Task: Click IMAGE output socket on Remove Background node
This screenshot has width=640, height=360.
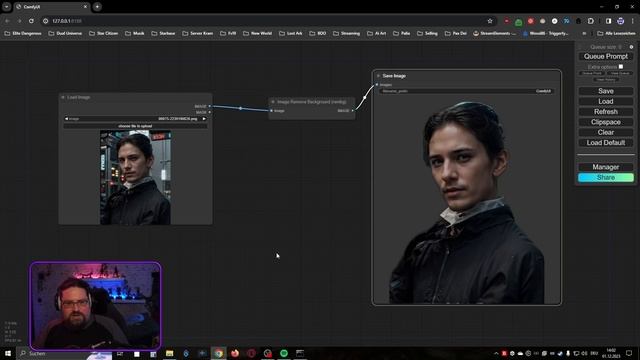Action: [353, 111]
